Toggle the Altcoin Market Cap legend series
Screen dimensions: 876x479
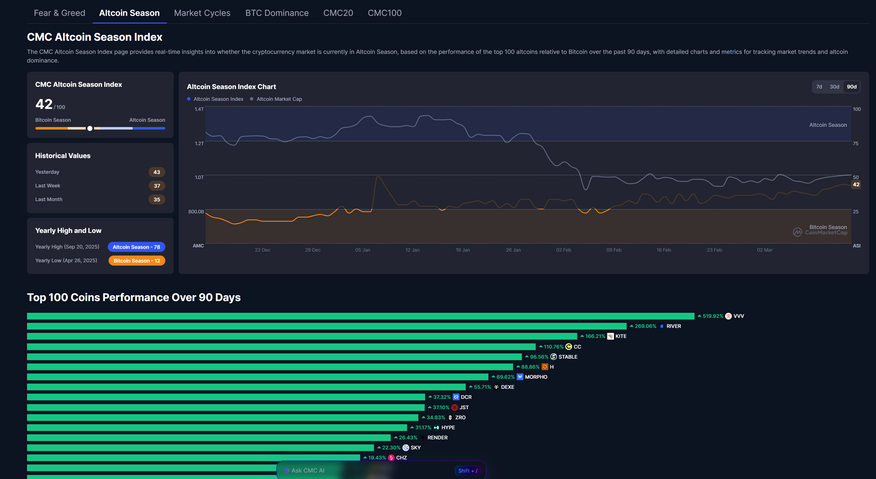pyautogui.click(x=276, y=99)
